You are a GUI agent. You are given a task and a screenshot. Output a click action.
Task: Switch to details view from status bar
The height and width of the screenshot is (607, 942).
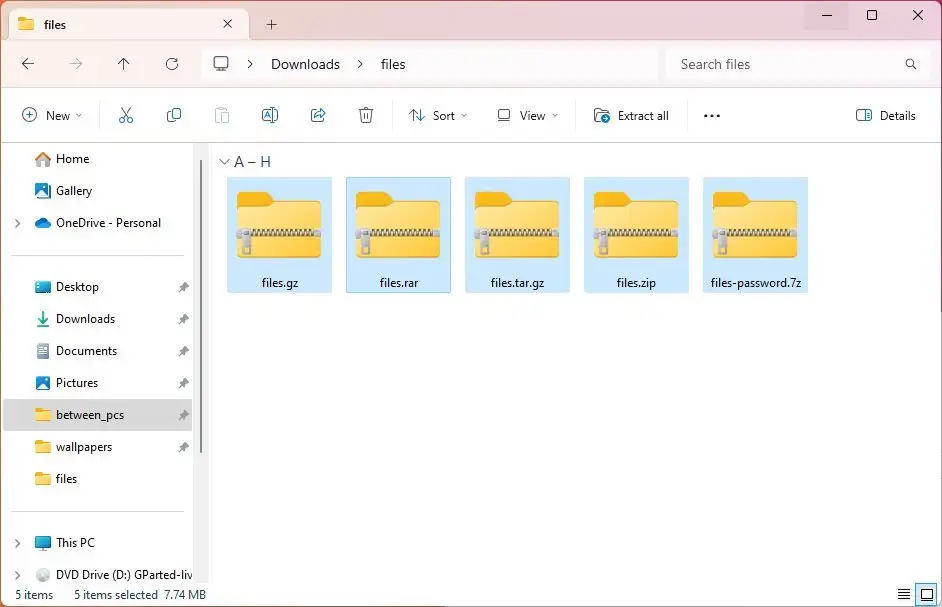coord(905,594)
